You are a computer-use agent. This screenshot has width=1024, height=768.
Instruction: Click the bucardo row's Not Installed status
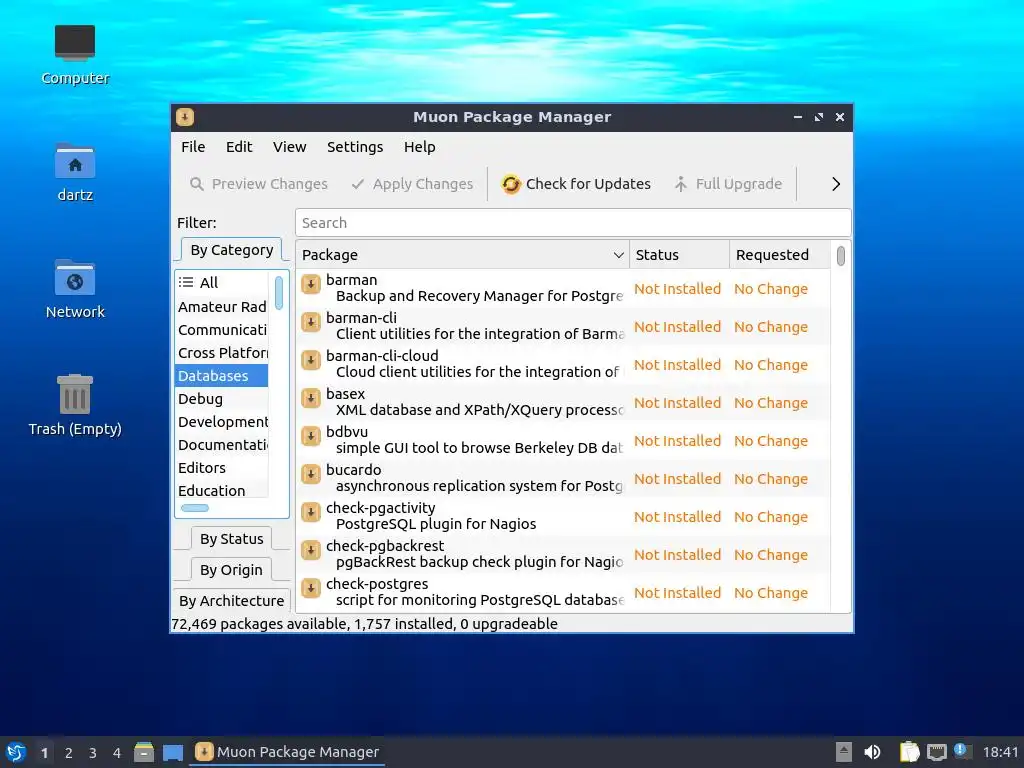pos(677,479)
